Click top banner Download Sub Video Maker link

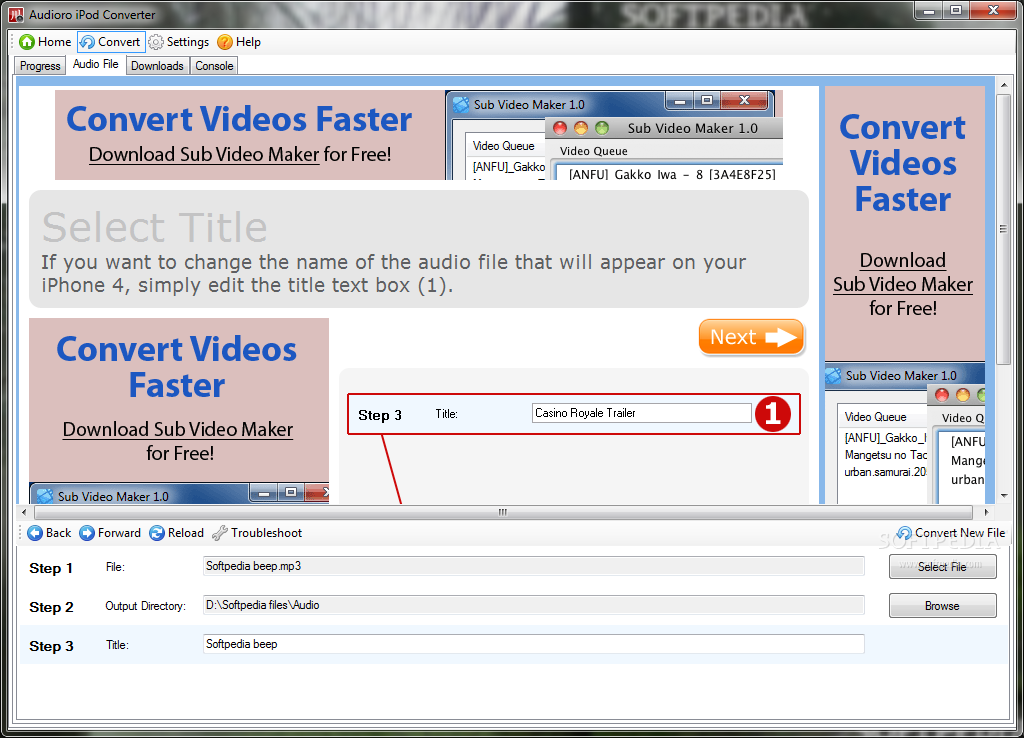click(x=204, y=155)
